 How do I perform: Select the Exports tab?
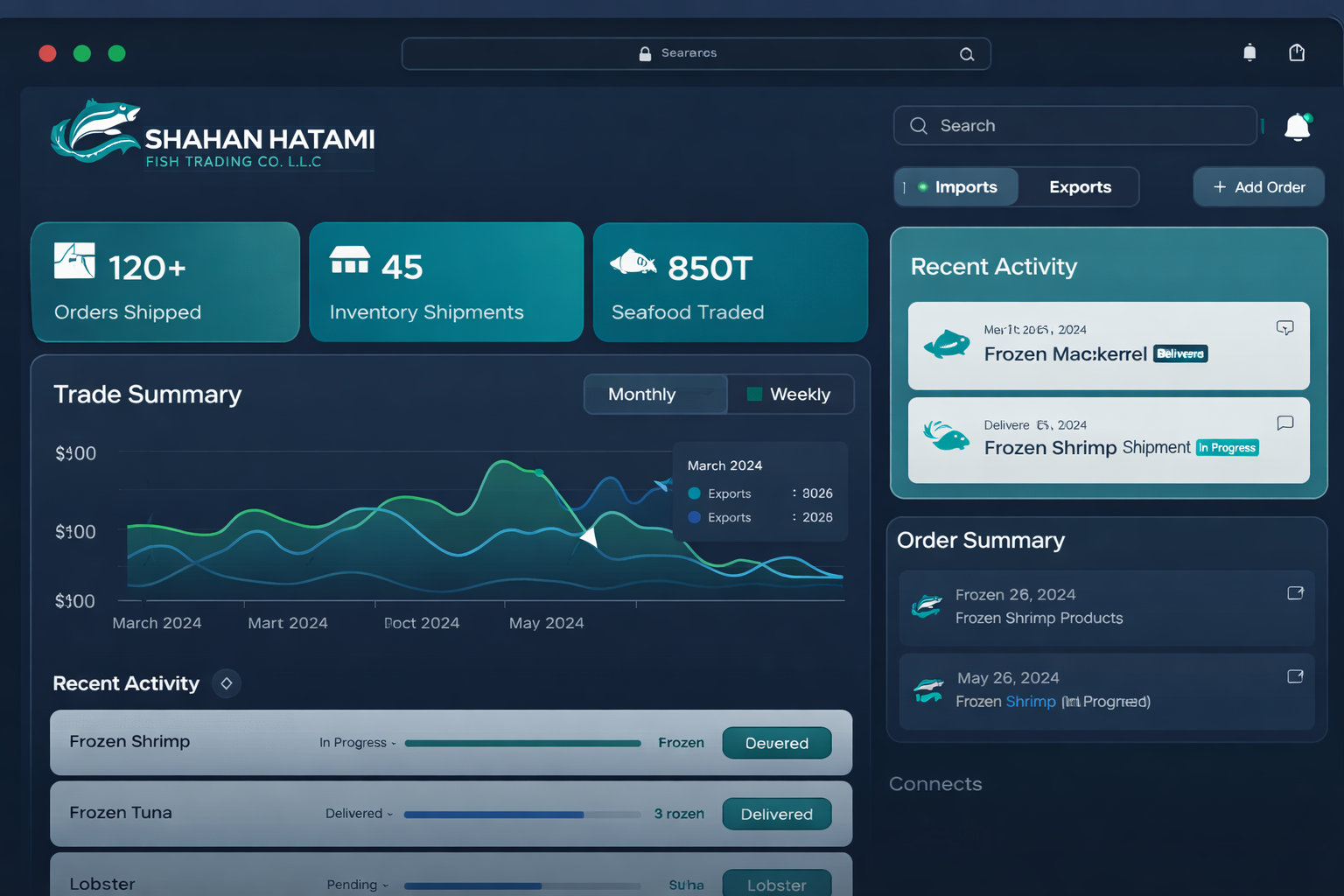click(1080, 187)
